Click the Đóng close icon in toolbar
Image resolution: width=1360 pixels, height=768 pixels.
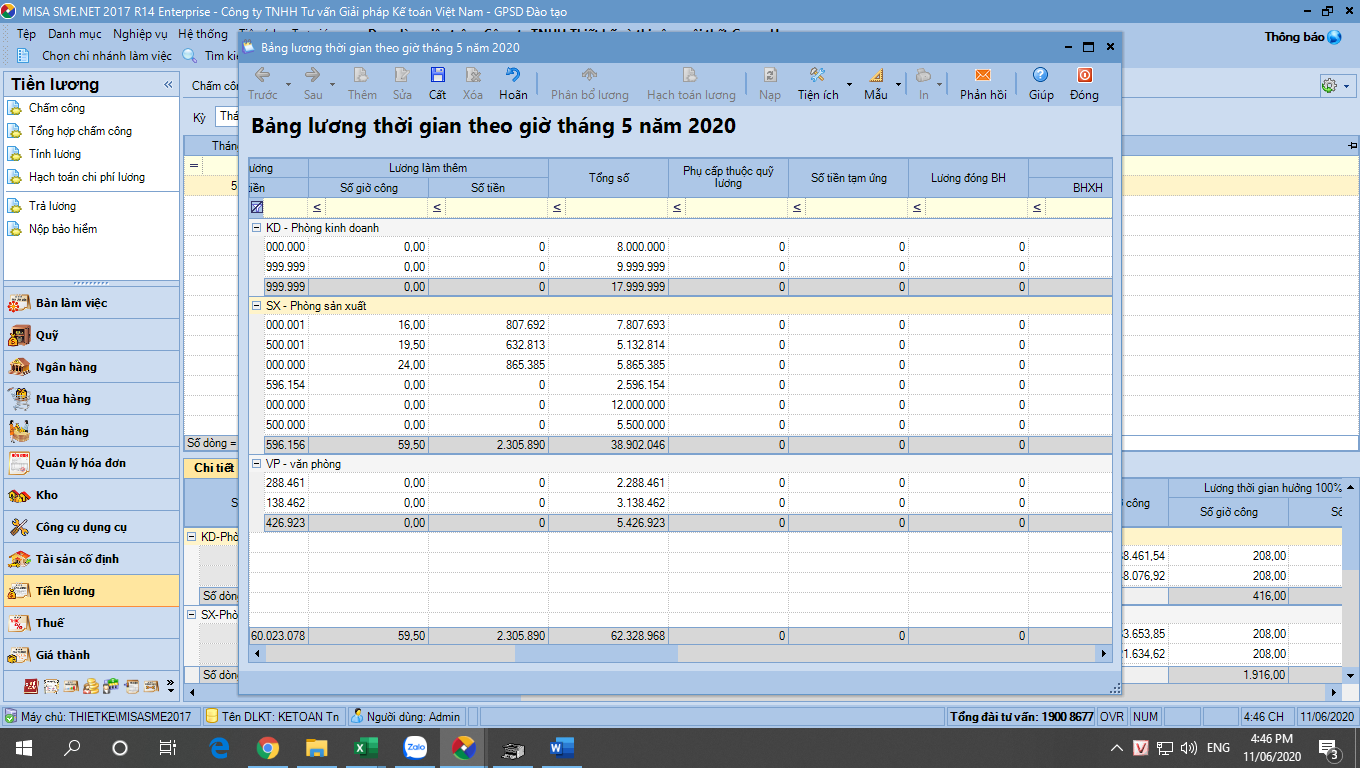(1083, 76)
